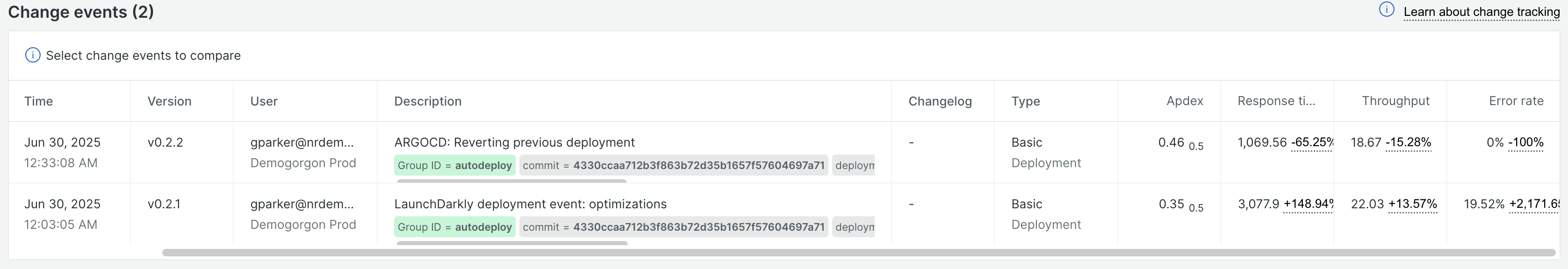This screenshot has width=1568, height=269.
Task: Click the -100% error rate change
Action: tap(1525, 142)
